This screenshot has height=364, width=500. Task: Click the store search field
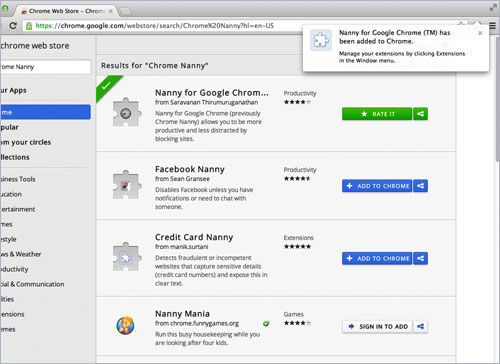45,67
